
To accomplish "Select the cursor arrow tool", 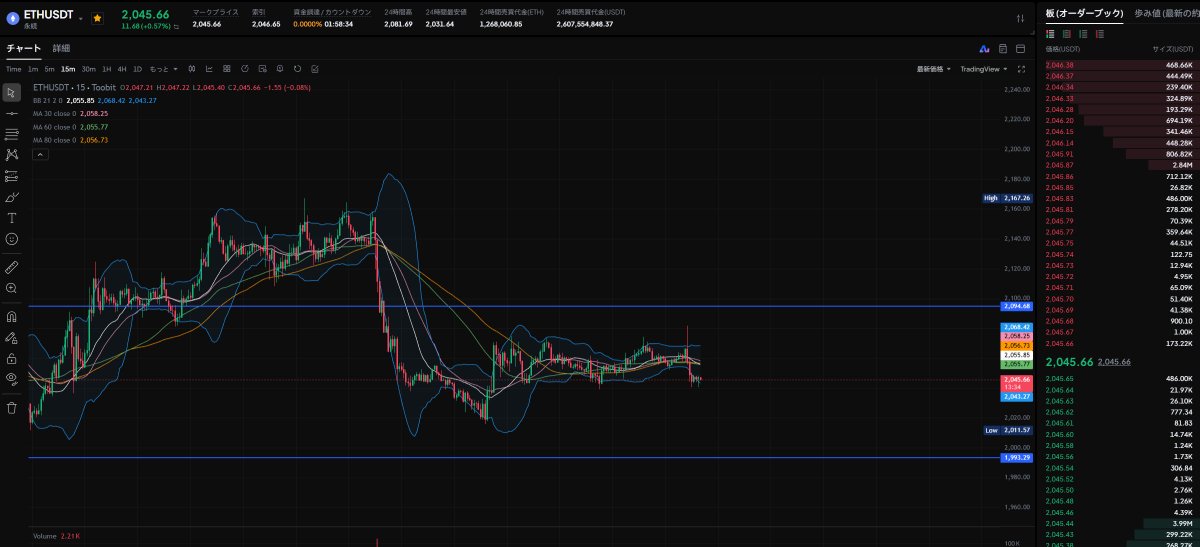I will [x=12, y=92].
